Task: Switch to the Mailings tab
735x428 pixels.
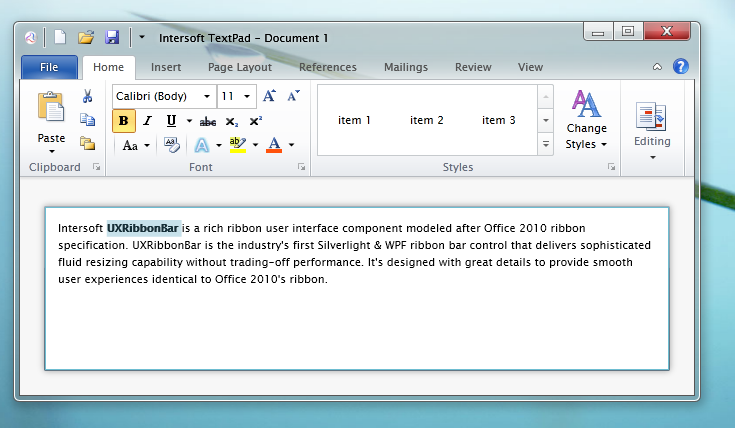Action: 406,67
